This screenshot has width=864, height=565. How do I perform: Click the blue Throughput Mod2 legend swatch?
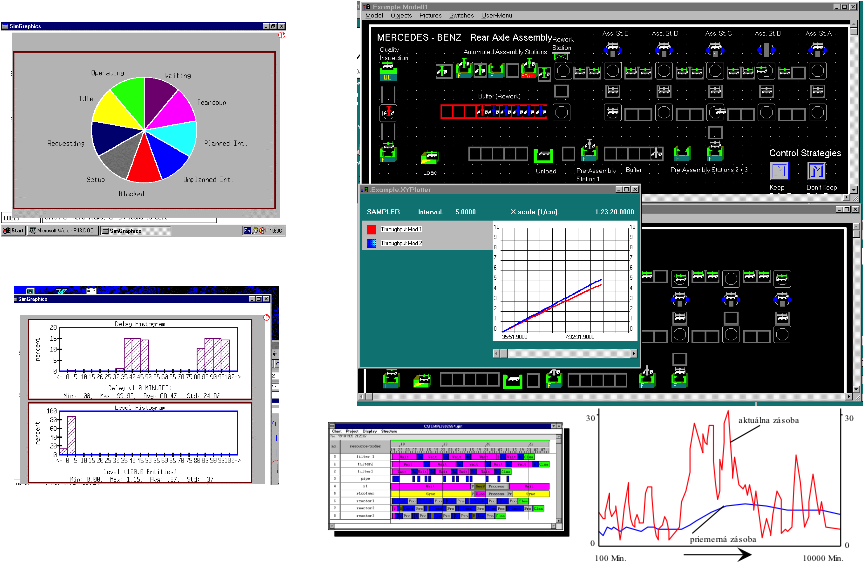(x=371, y=243)
